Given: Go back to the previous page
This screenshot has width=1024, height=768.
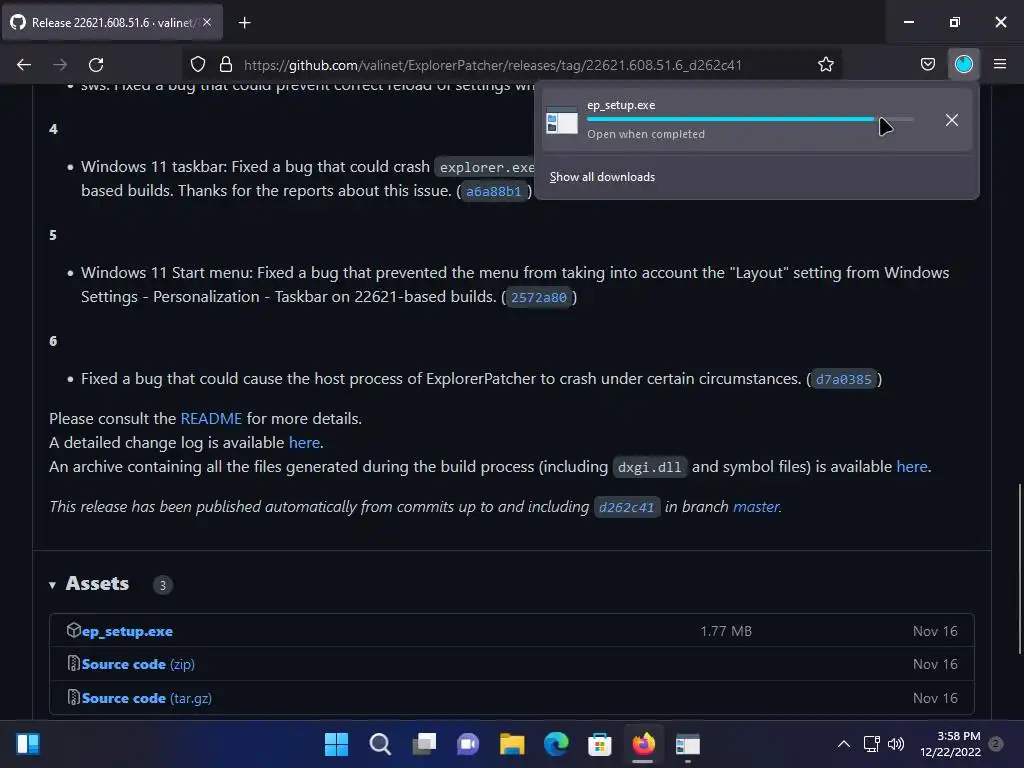Looking at the screenshot, I should (24, 65).
